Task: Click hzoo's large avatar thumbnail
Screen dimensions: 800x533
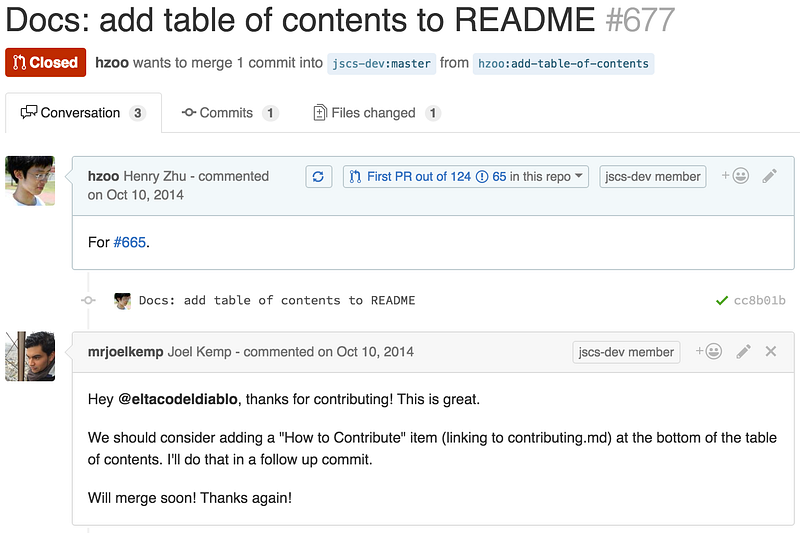Action: pyautogui.click(x=30, y=181)
